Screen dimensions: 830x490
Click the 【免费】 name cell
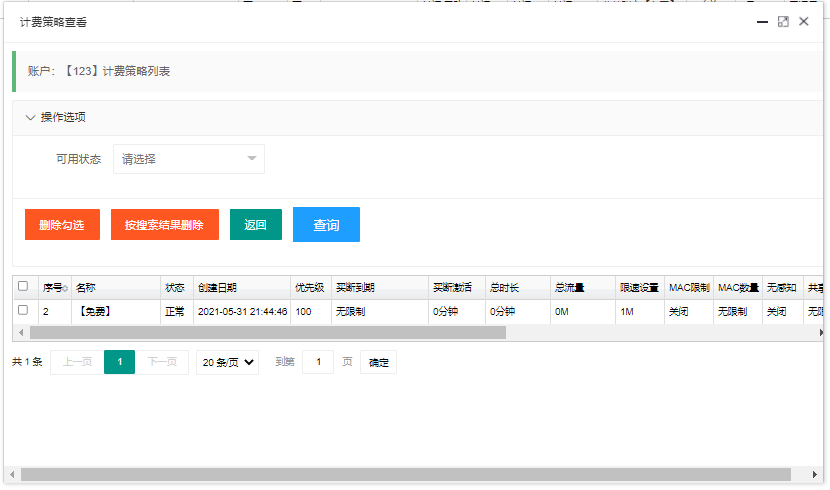pyautogui.click(x=116, y=312)
